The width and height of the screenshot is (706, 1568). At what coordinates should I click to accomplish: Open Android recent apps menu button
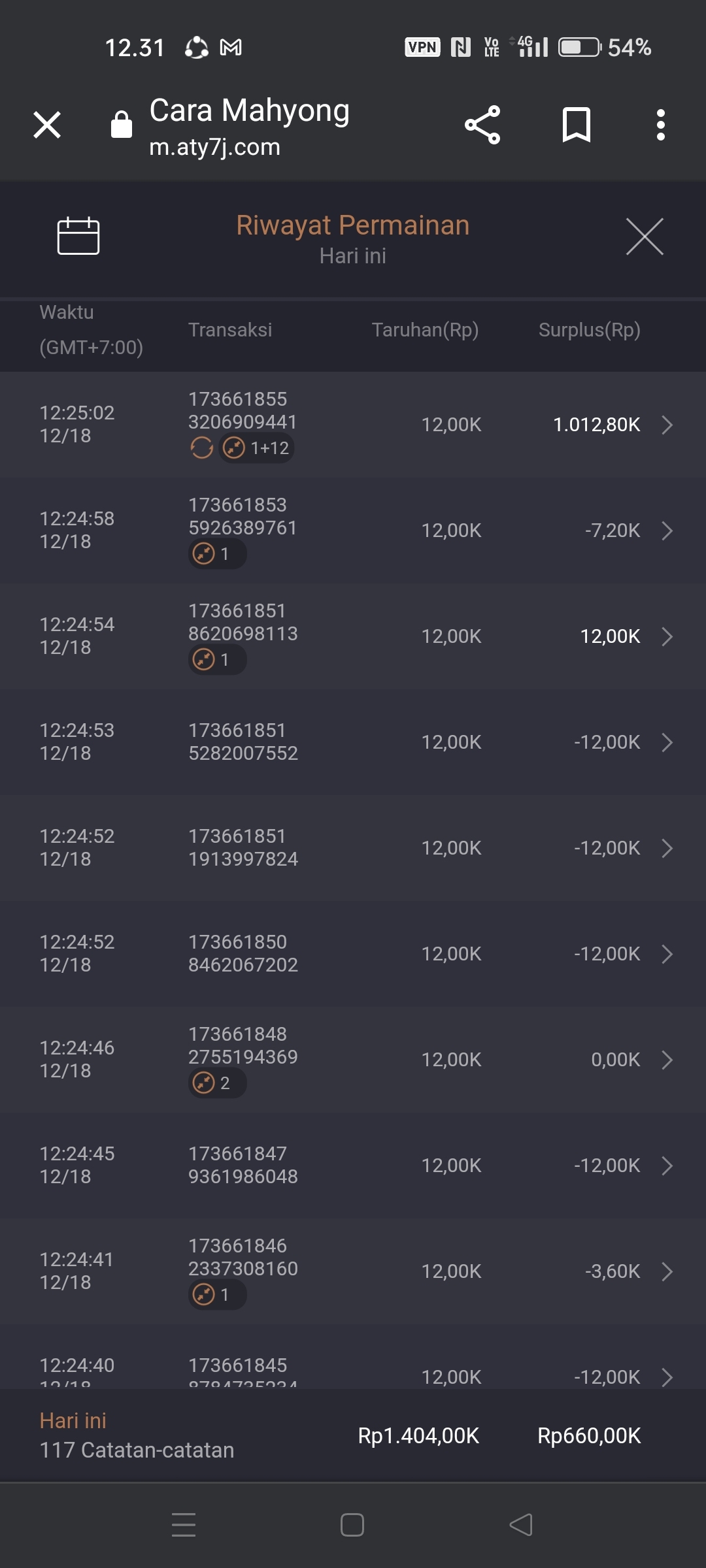(x=184, y=1525)
